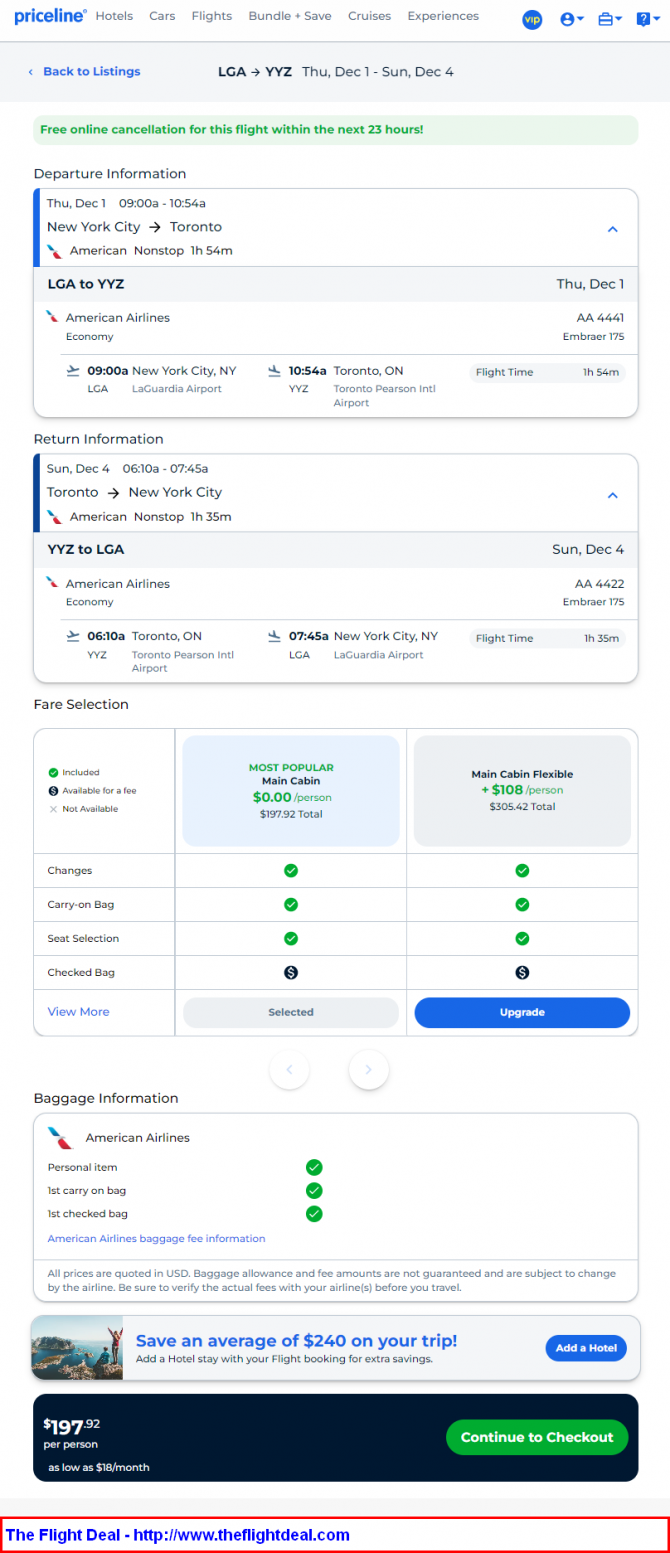Click Main Cabin Changes checkmark
The width and height of the screenshot is (670, 1553).
click(291, 871)
